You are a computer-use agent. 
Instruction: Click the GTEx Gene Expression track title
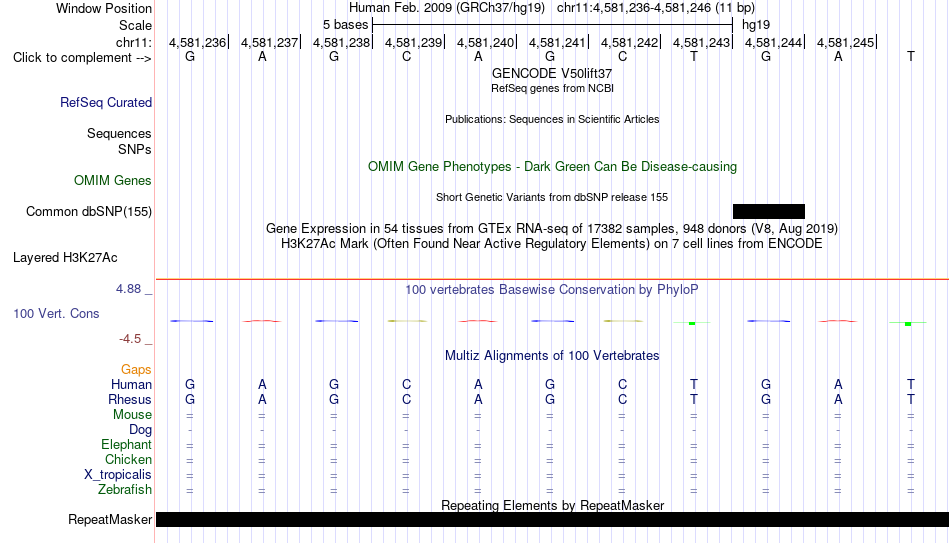pyautogui.click(x=552, y=228)
